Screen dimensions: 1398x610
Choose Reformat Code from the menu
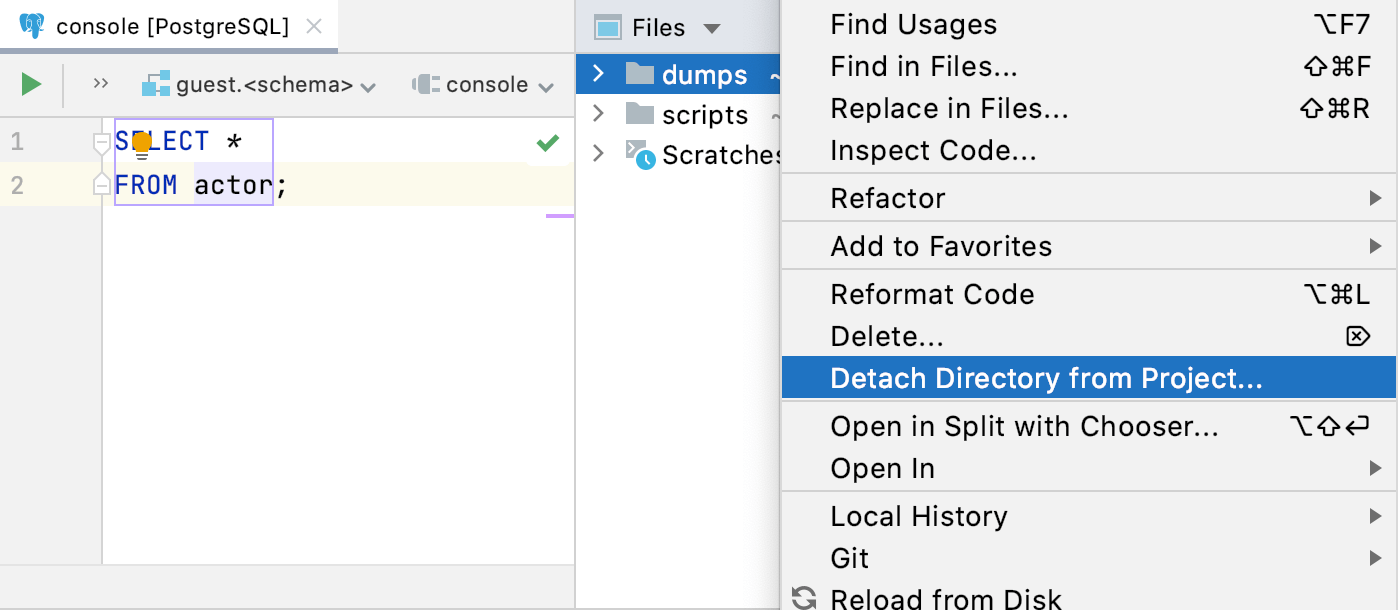[932, 294]
